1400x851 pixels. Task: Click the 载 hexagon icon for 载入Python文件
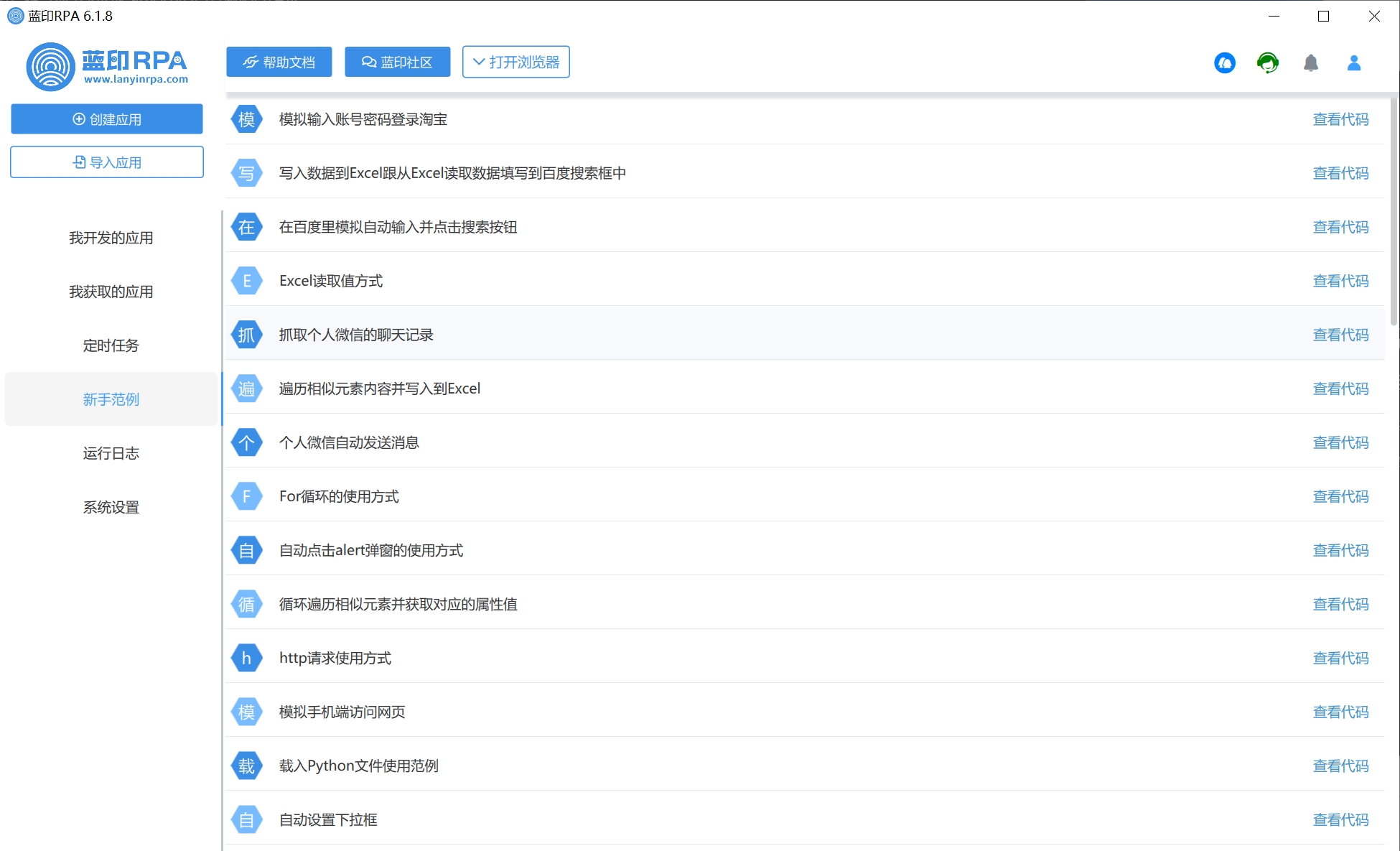click(246, 766)
